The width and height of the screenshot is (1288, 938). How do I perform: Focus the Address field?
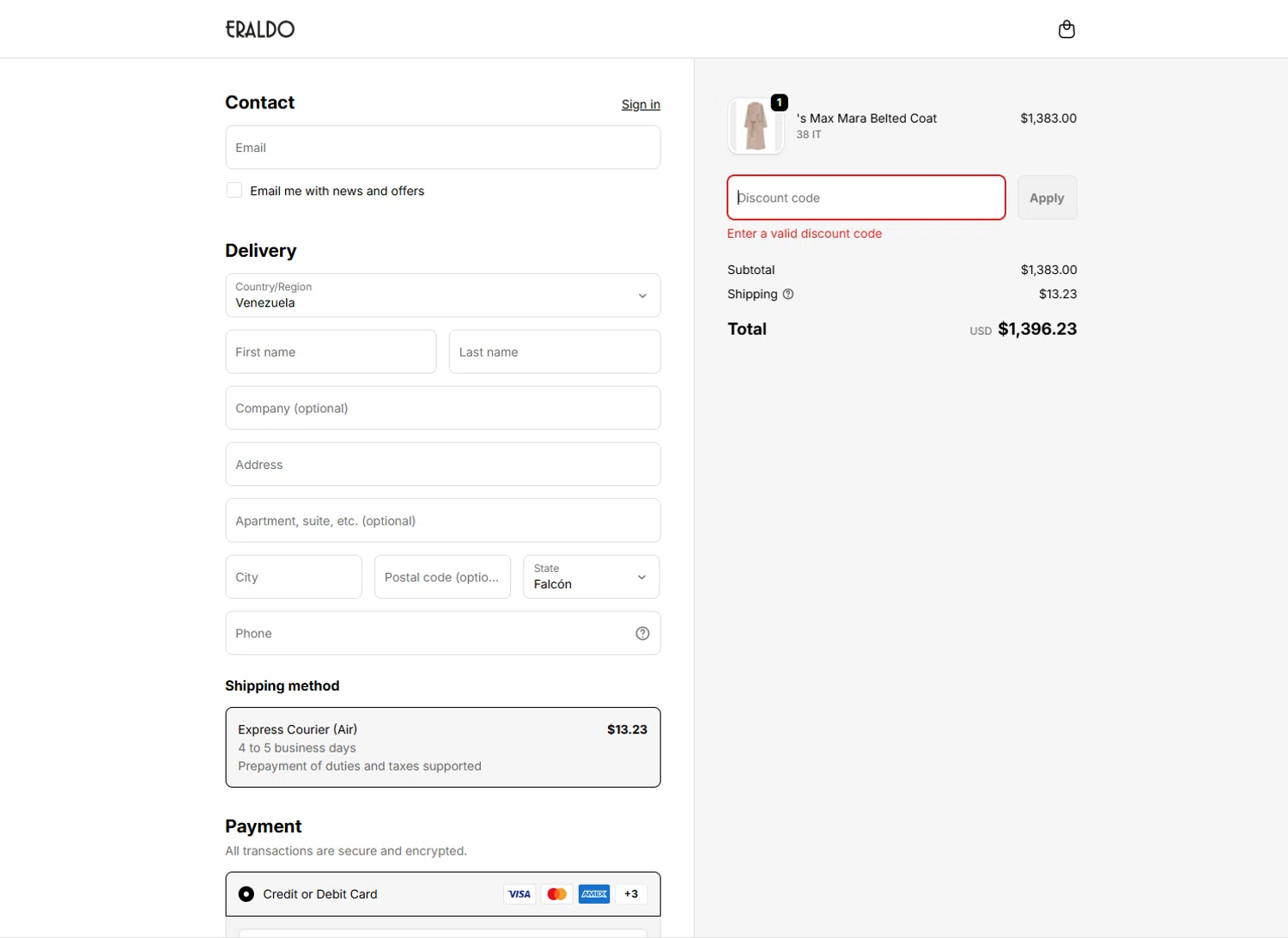(443, 465)
